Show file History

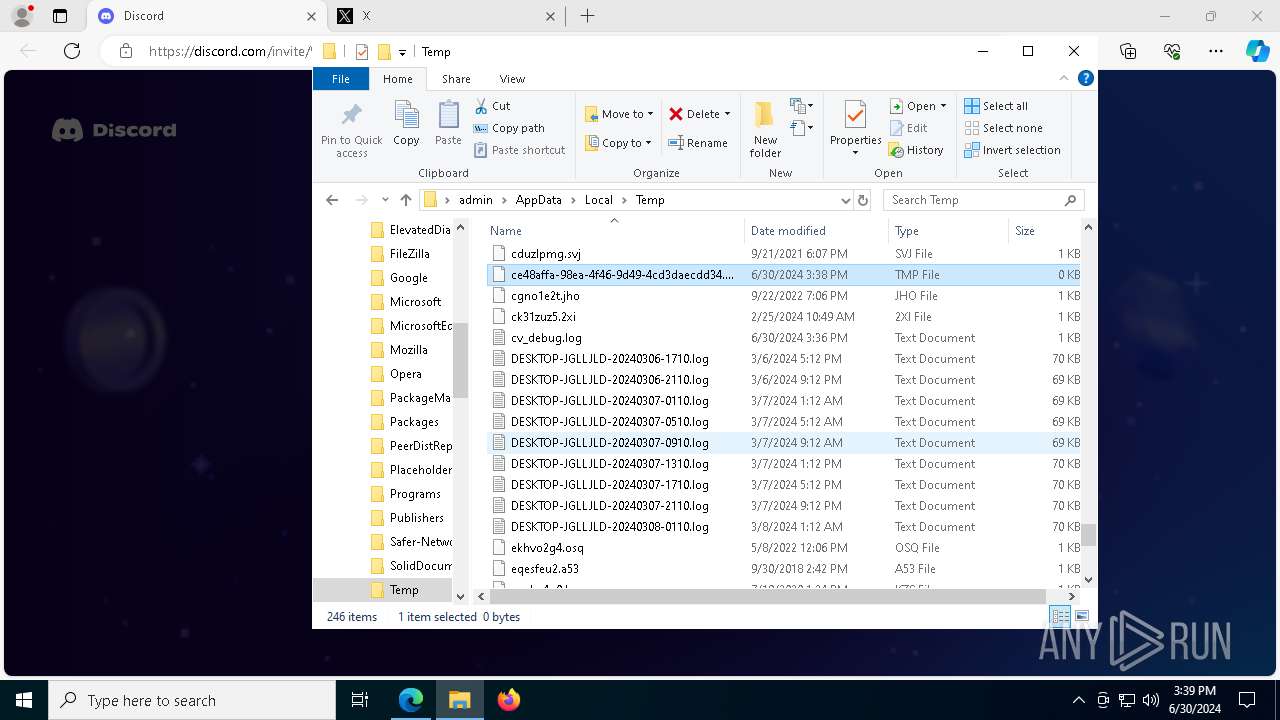(916, 150)
